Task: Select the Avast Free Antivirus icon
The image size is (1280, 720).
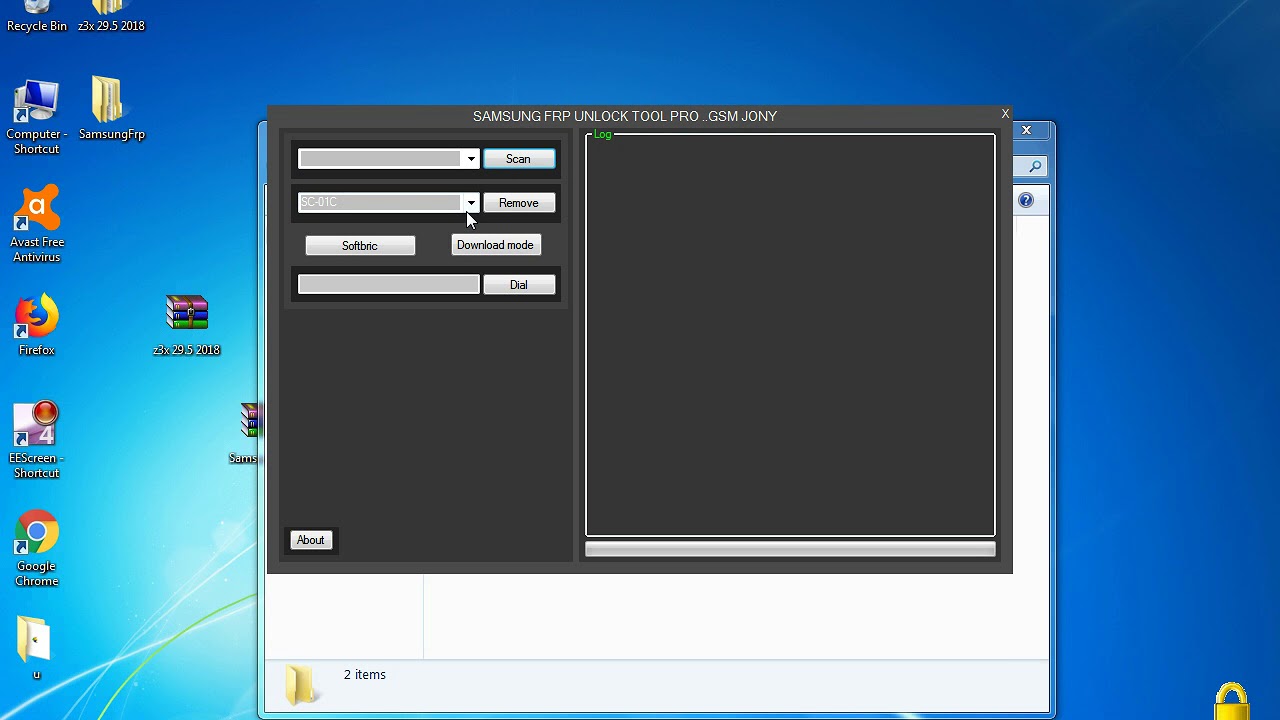Action: tap(37, 225)
